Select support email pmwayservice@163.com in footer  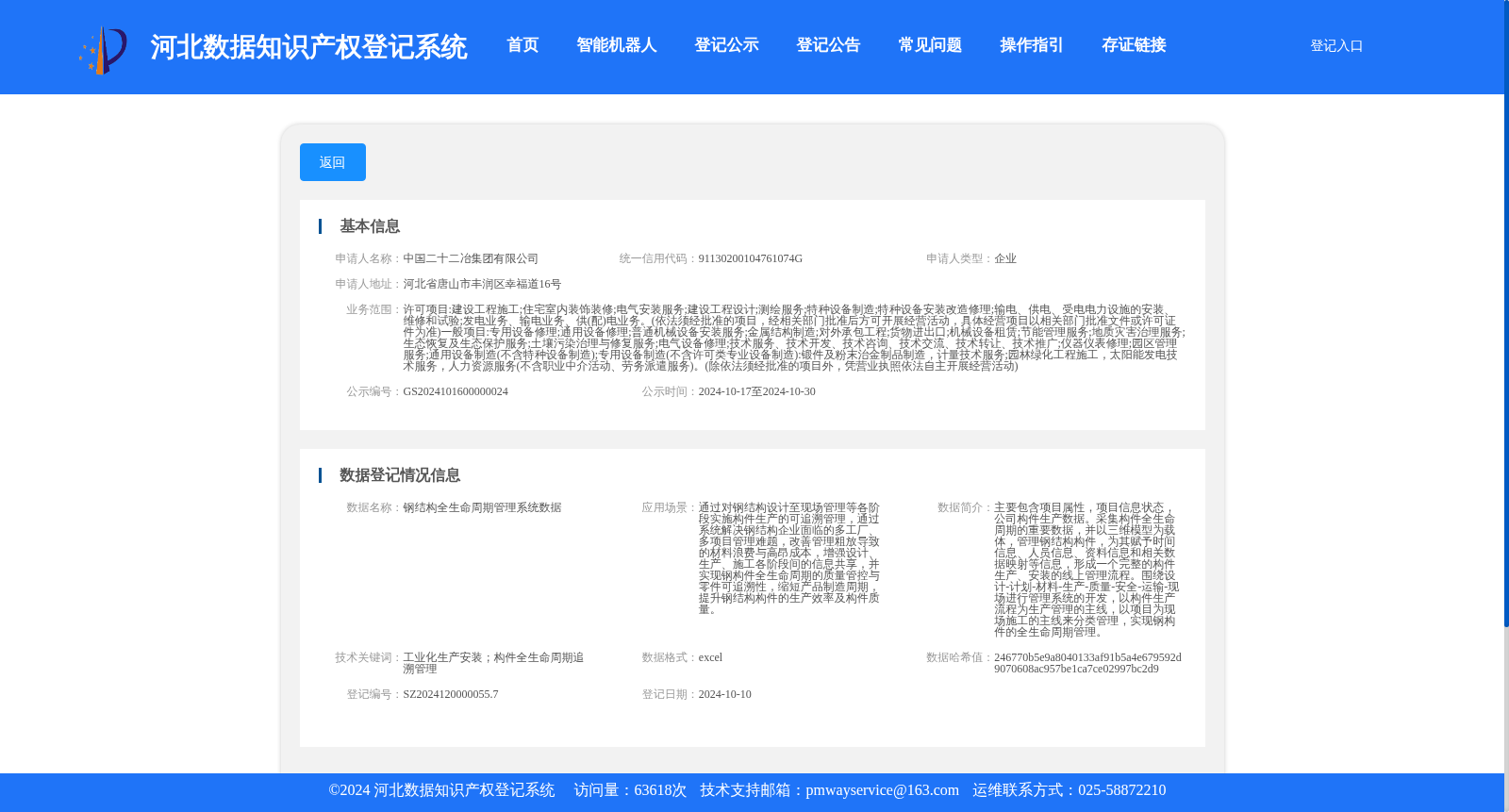coord(883,790)
